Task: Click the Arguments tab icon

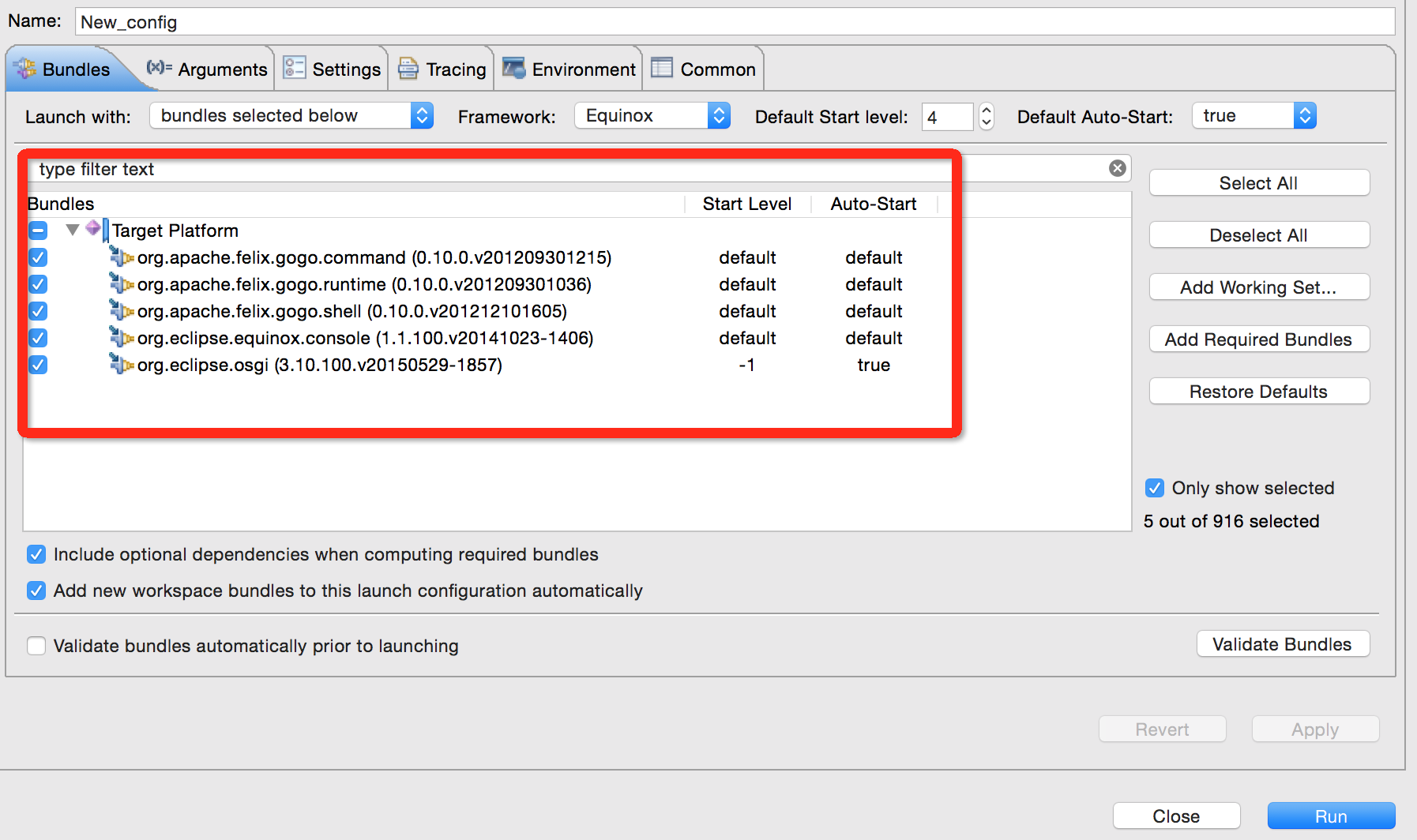Action: 160,68
